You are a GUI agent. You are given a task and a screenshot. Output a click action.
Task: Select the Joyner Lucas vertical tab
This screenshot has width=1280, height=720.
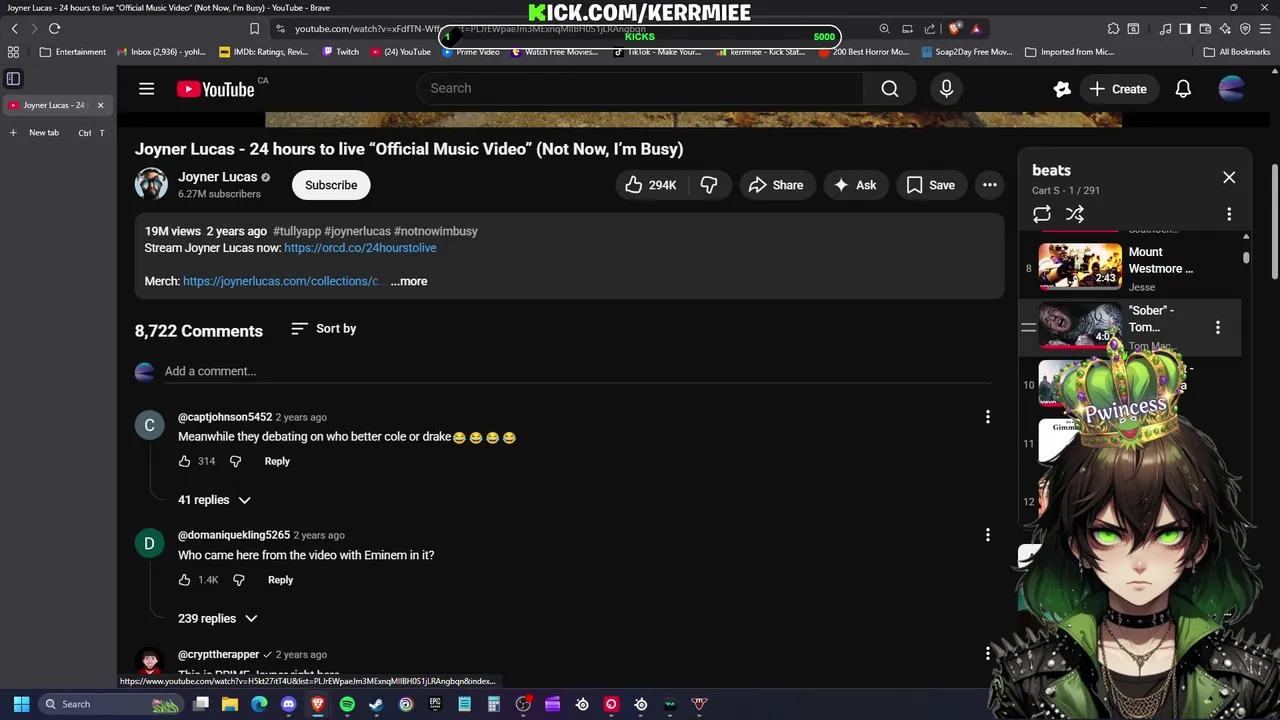point(56,105)
